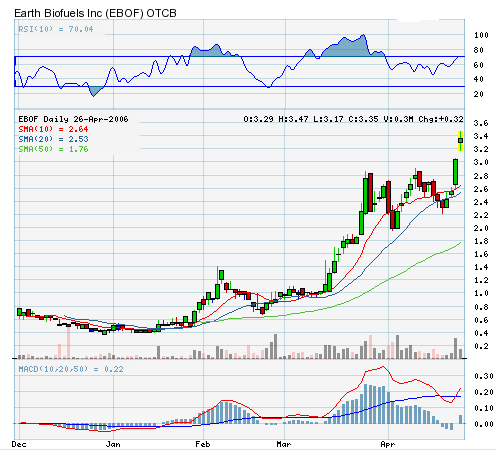Click the RSI axis value "100"

[481, 35]
